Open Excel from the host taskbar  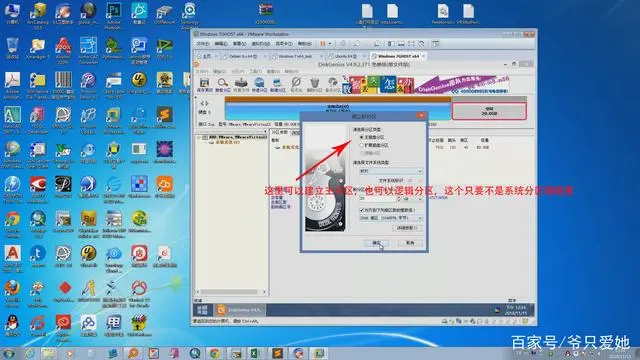coord(256,353)
